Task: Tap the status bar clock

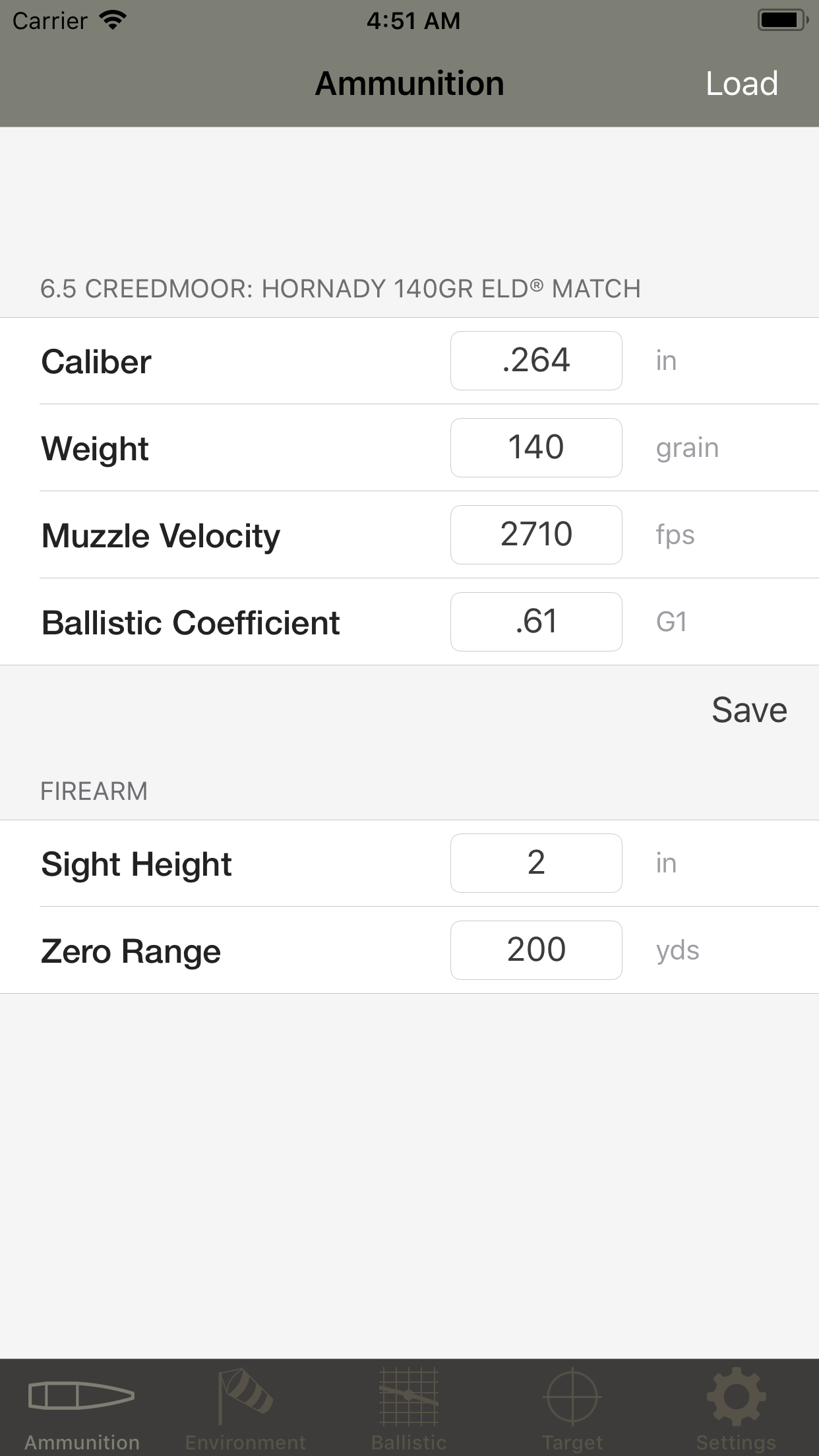Action: (413, 20)
